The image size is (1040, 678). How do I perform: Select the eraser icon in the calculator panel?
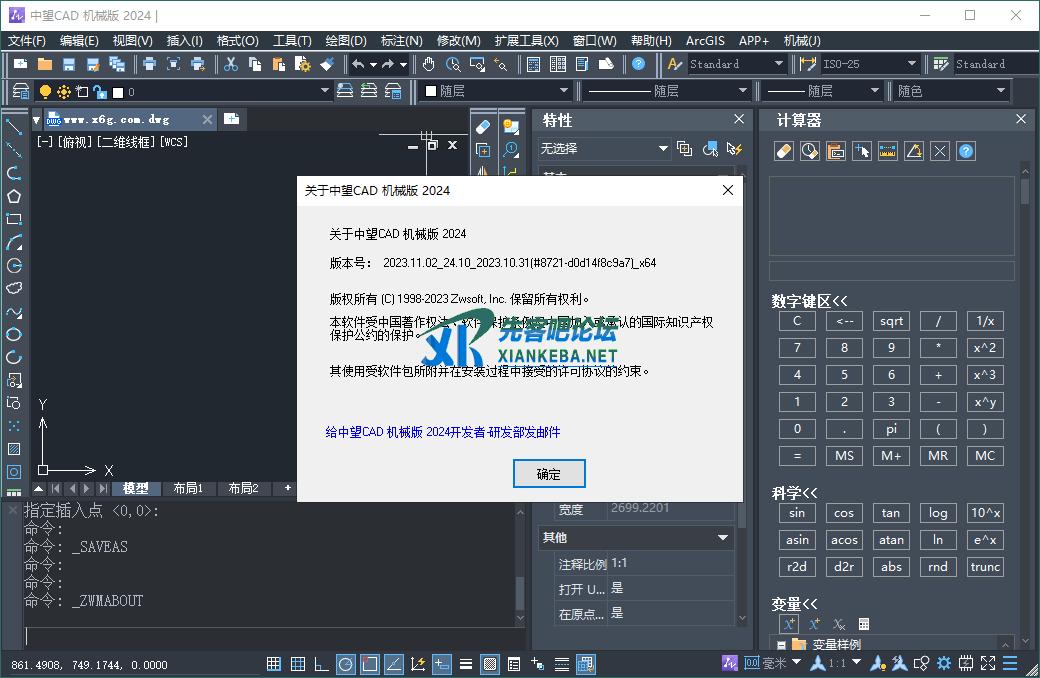pyautogui.click(x=784, y=150)
